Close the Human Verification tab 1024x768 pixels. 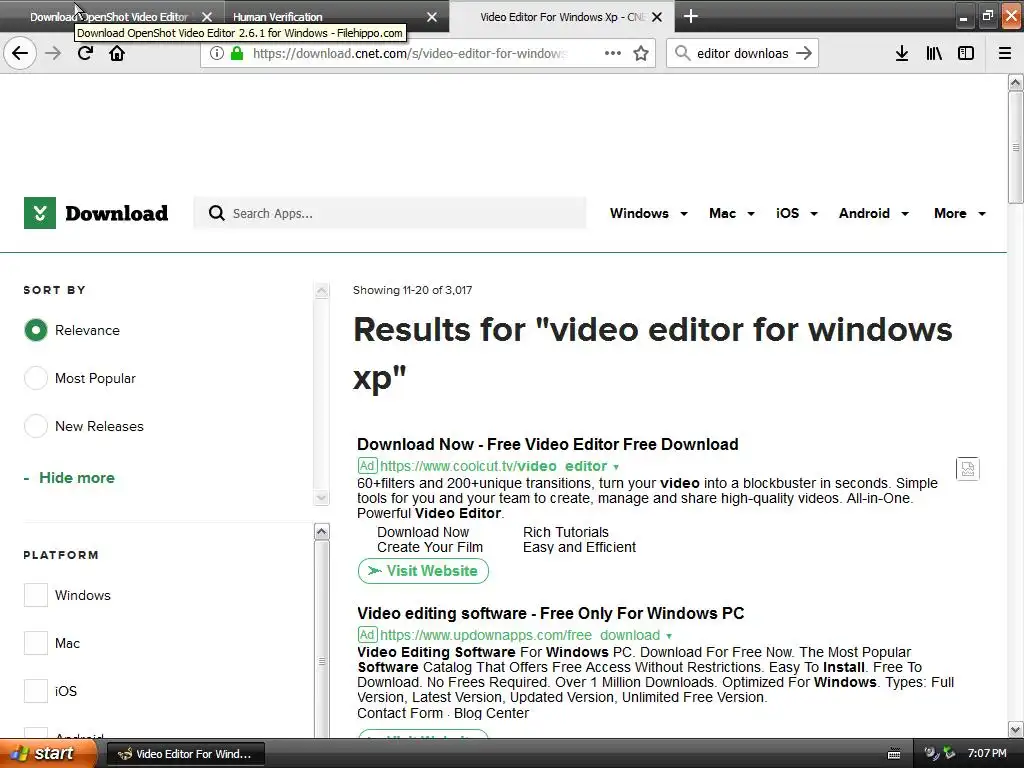pyautogui.click(x=432, y=17)
